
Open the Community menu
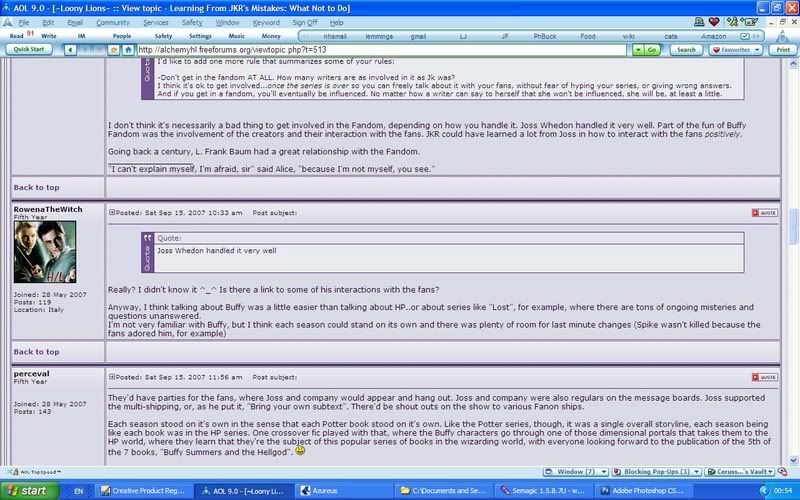tap(112, 21)
